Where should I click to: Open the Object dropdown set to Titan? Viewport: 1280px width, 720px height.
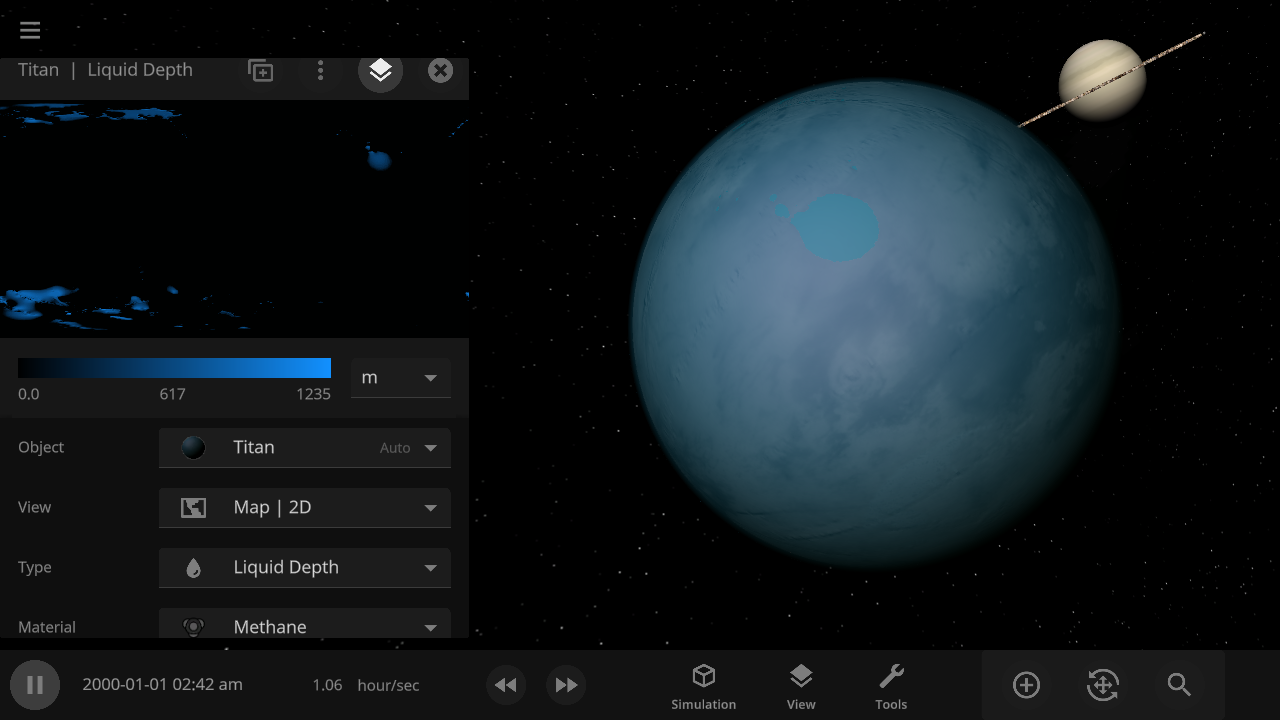(305, 448)
